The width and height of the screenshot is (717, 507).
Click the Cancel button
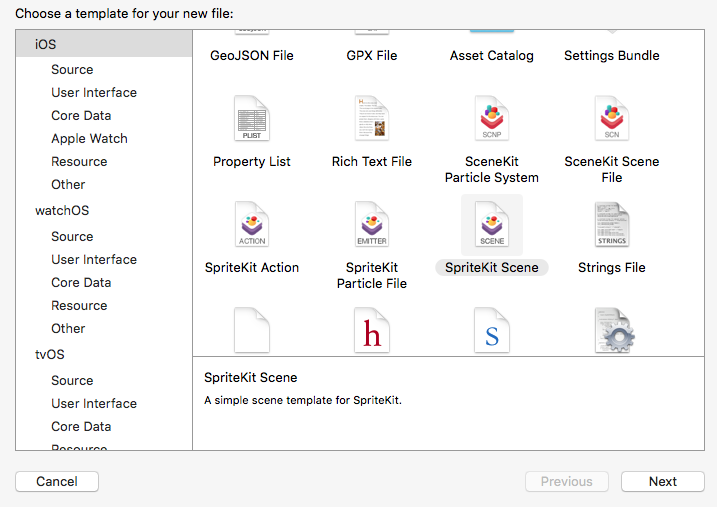tap(57, 481)
